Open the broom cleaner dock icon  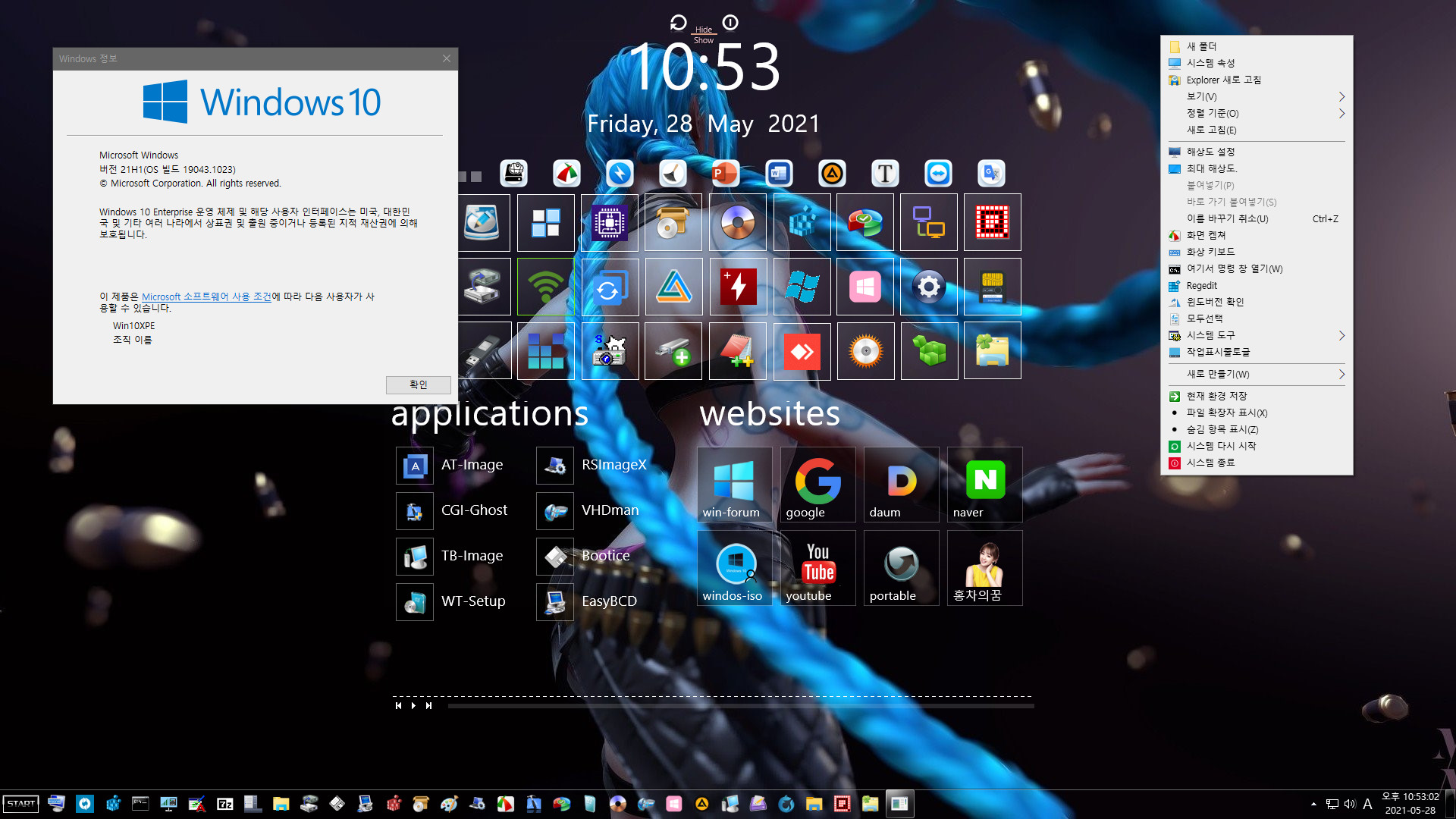click(673, 174)
